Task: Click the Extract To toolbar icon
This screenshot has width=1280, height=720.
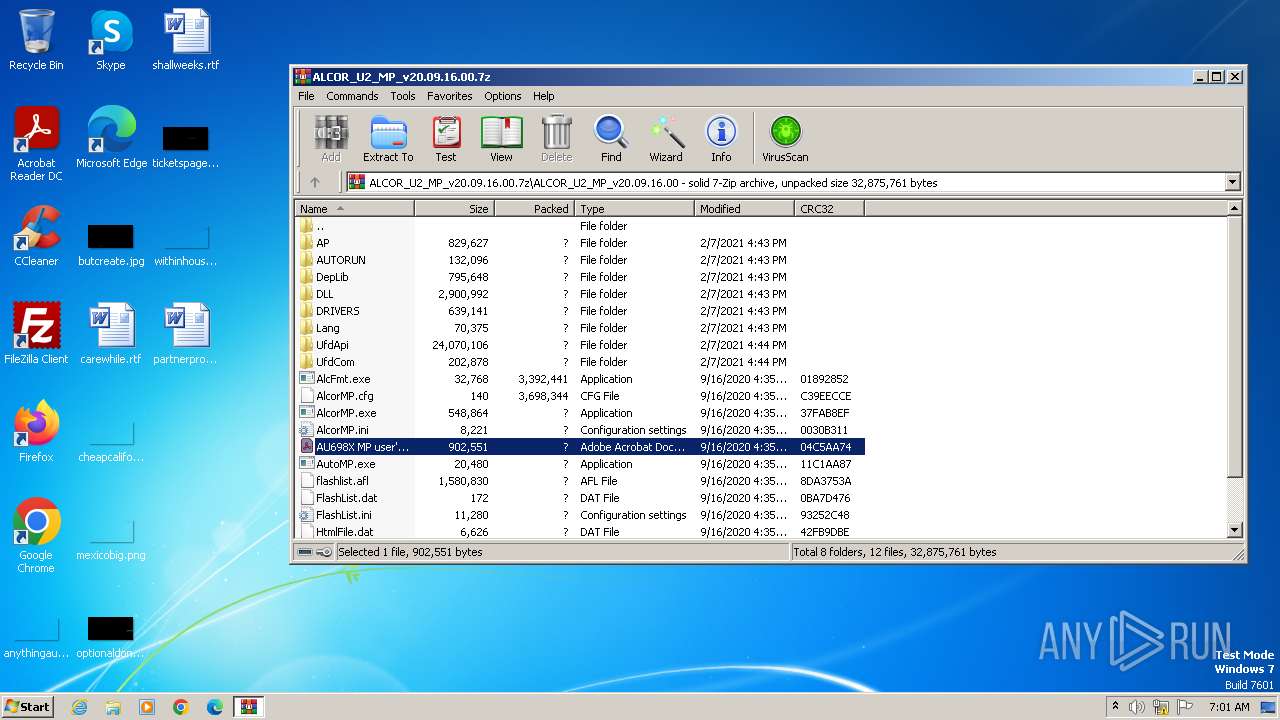Action: [x=387, y=138]
